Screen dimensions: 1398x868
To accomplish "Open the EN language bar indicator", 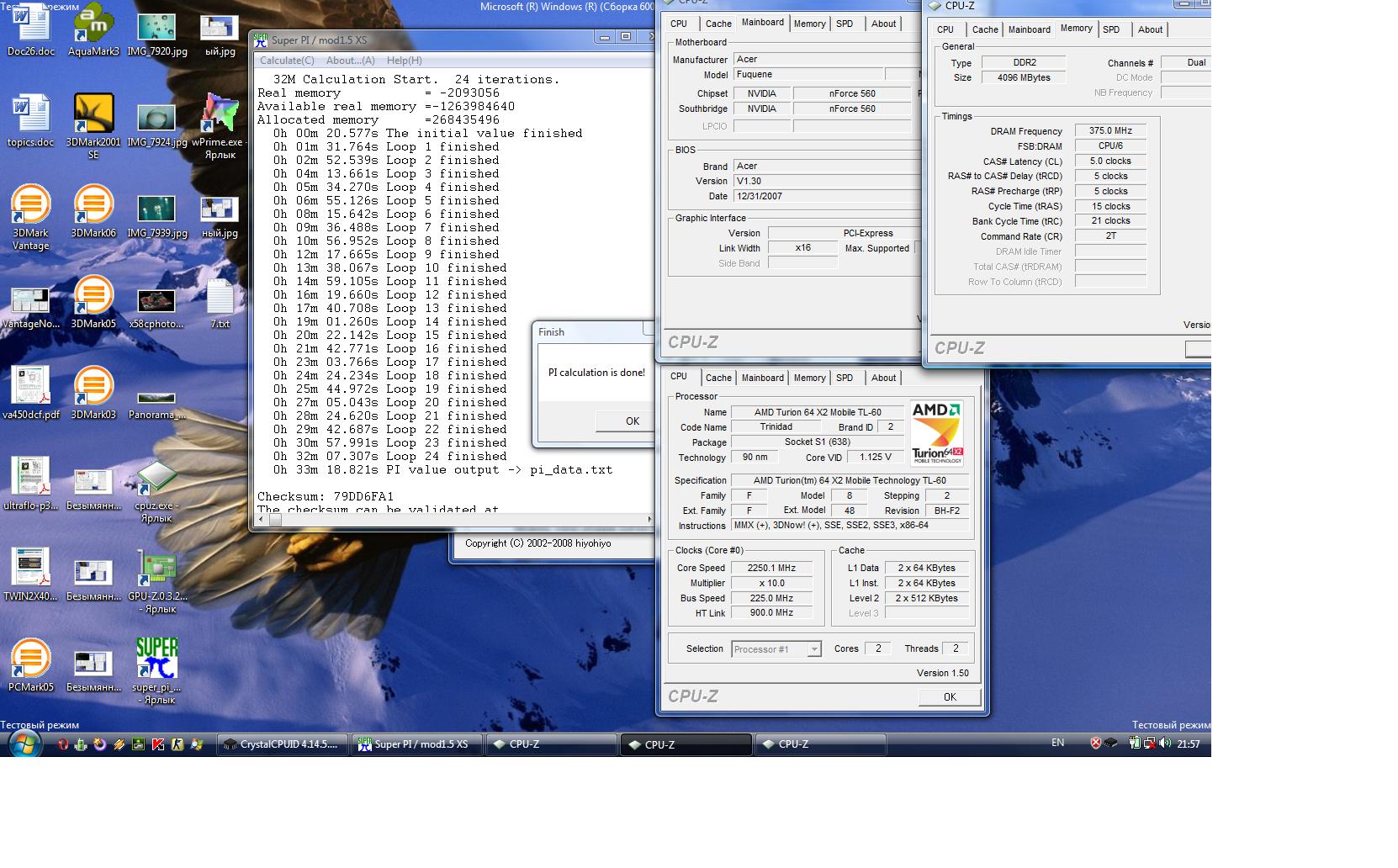I will [1057, 743].
